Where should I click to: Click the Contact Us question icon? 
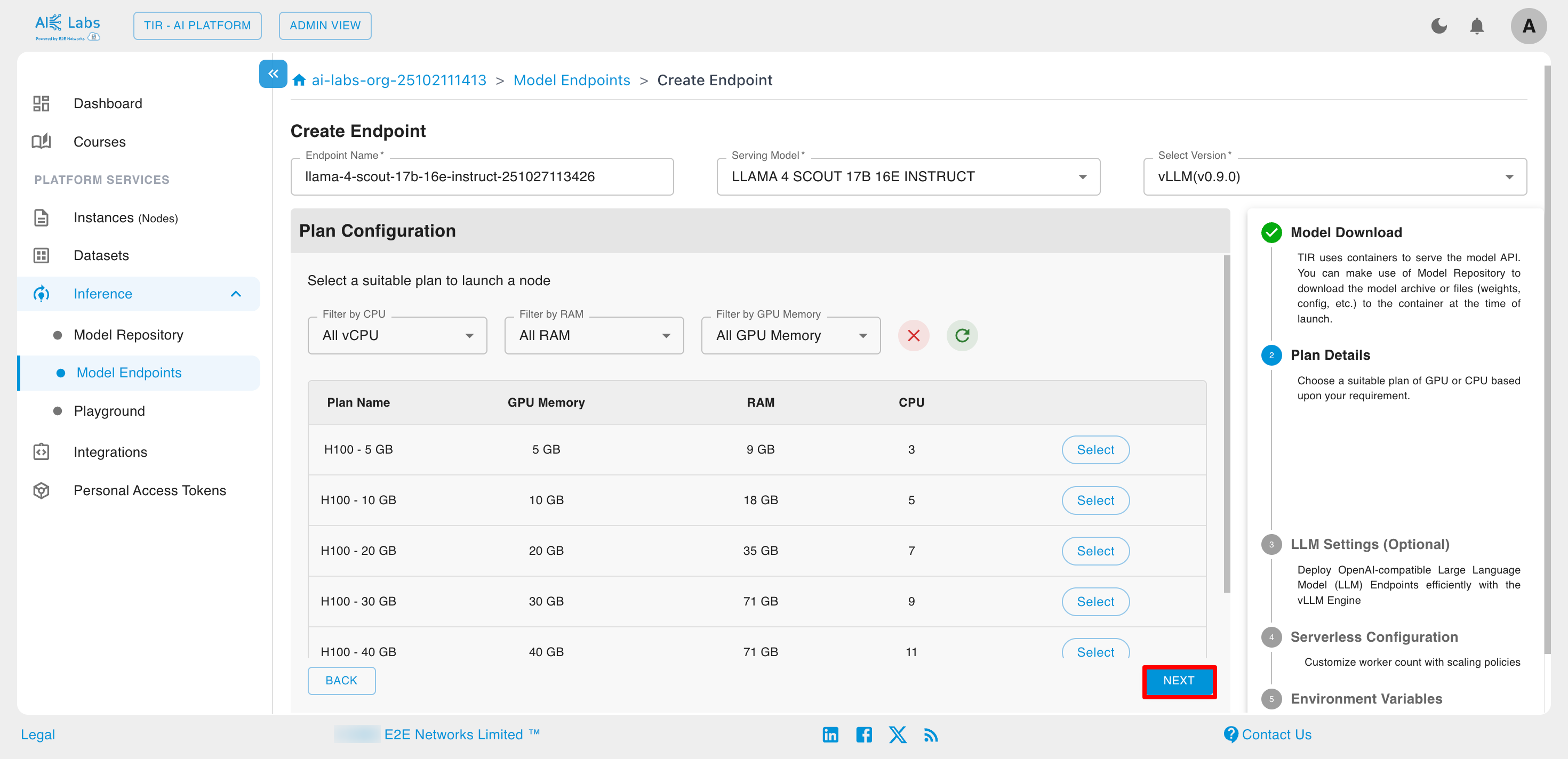(x=1231, y=734)
